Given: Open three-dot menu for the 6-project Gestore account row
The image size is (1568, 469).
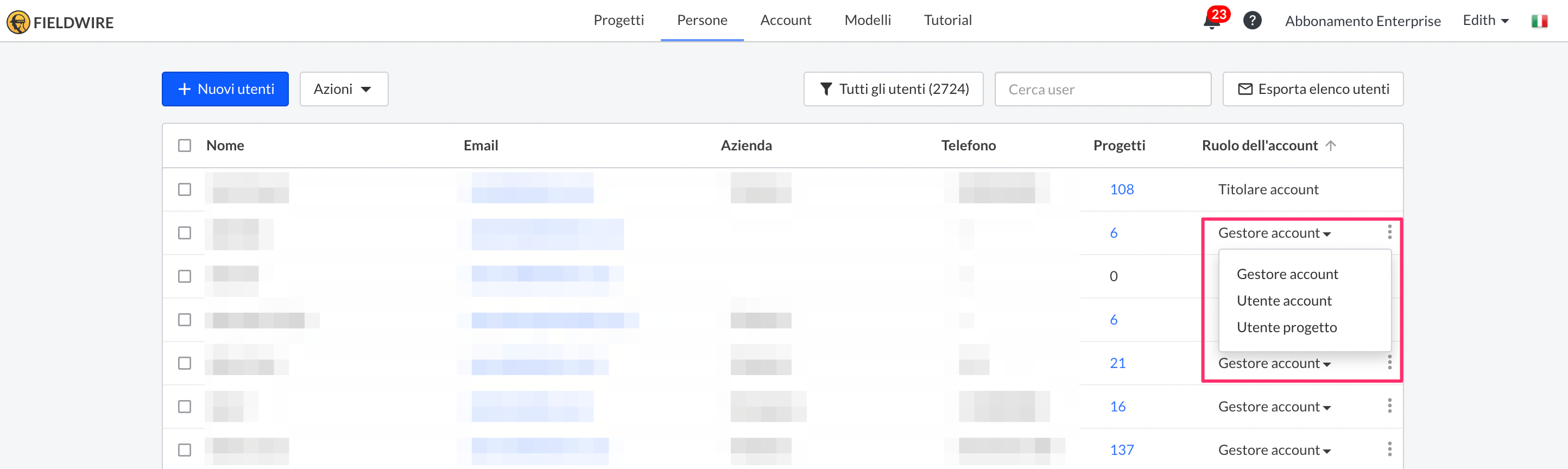Looking at the screenshot, I should pos(1390,232).
